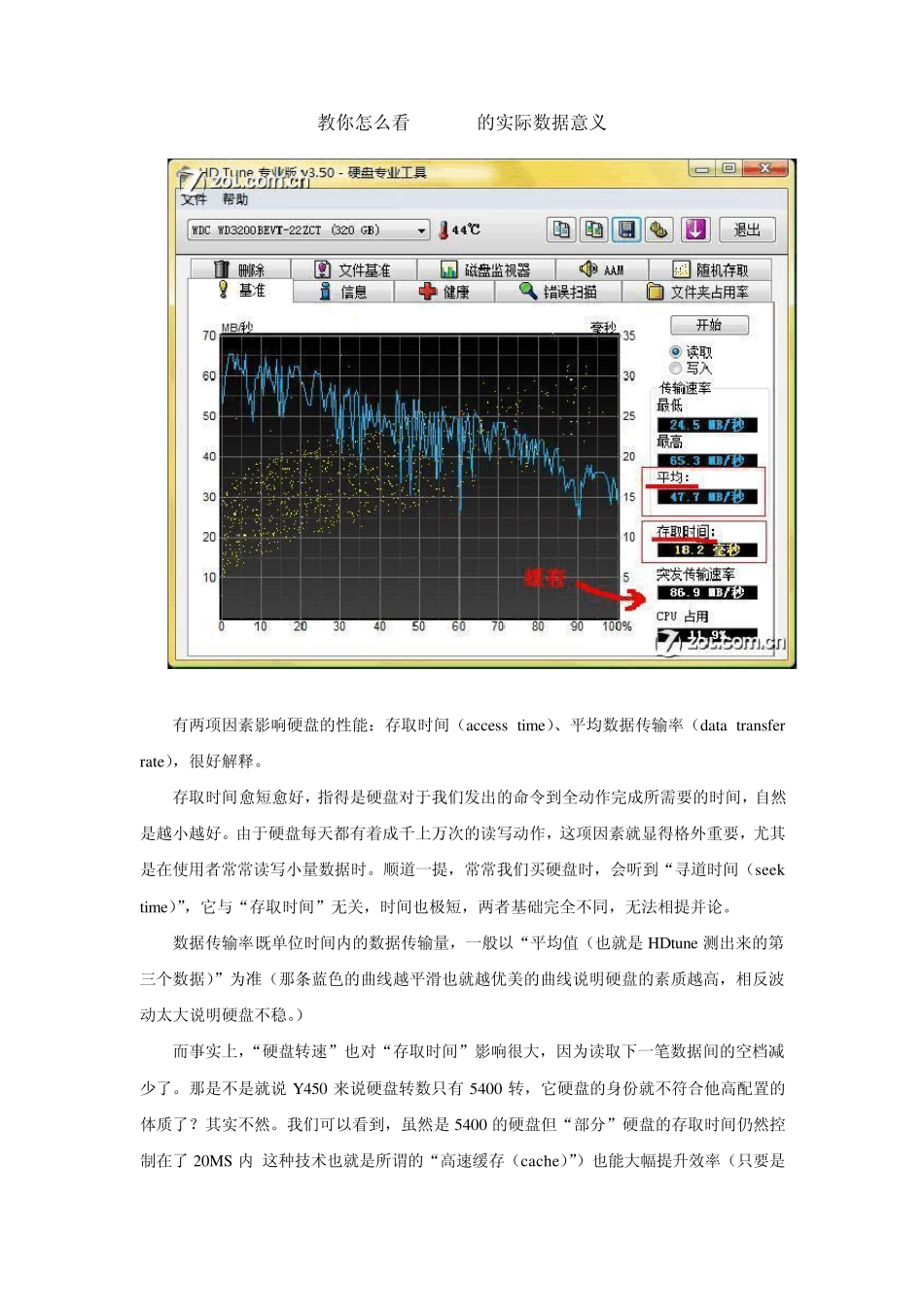Viewport: 924px width, 1307px height.
Task: Switch to the 随机存取 tab
Action: pos(711,269)
